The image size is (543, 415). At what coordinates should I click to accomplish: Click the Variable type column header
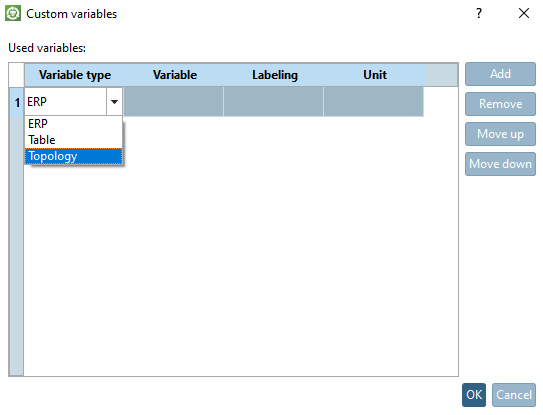point(74,75)
